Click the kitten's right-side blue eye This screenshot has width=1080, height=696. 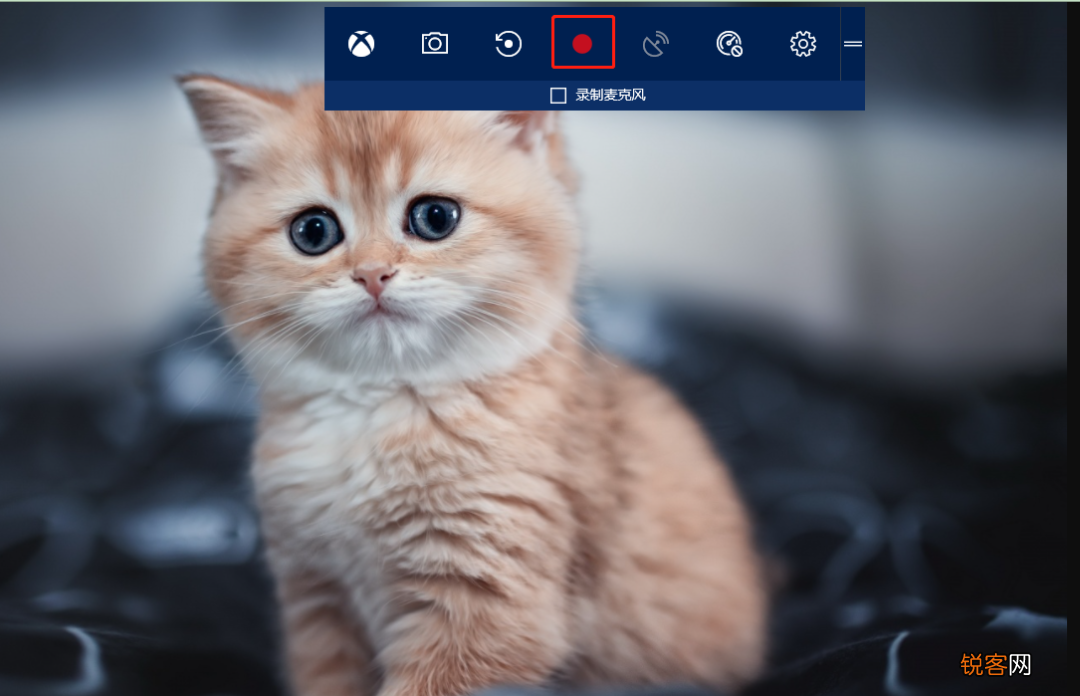coord(433,217)
